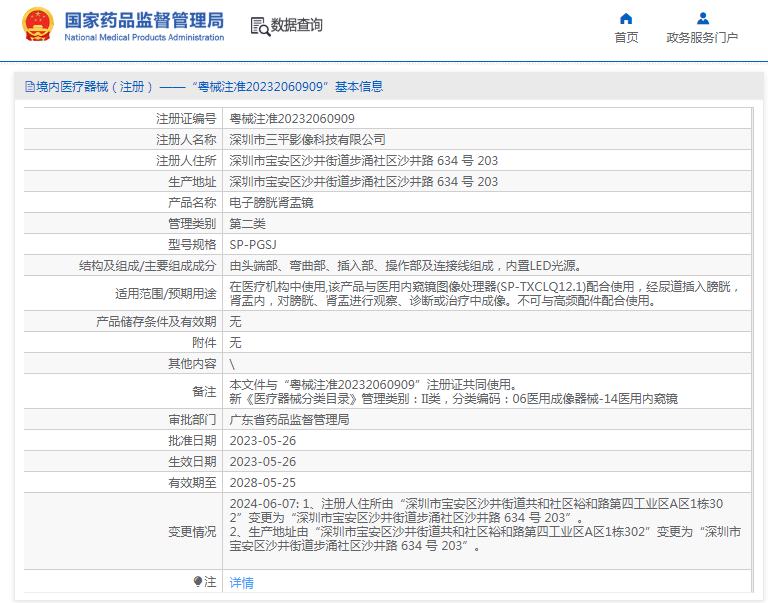This screenshot has width=768, height=603.
Task: Click the 变更情况 change record text
Action: pyautogui.click(x=485, y=525)
